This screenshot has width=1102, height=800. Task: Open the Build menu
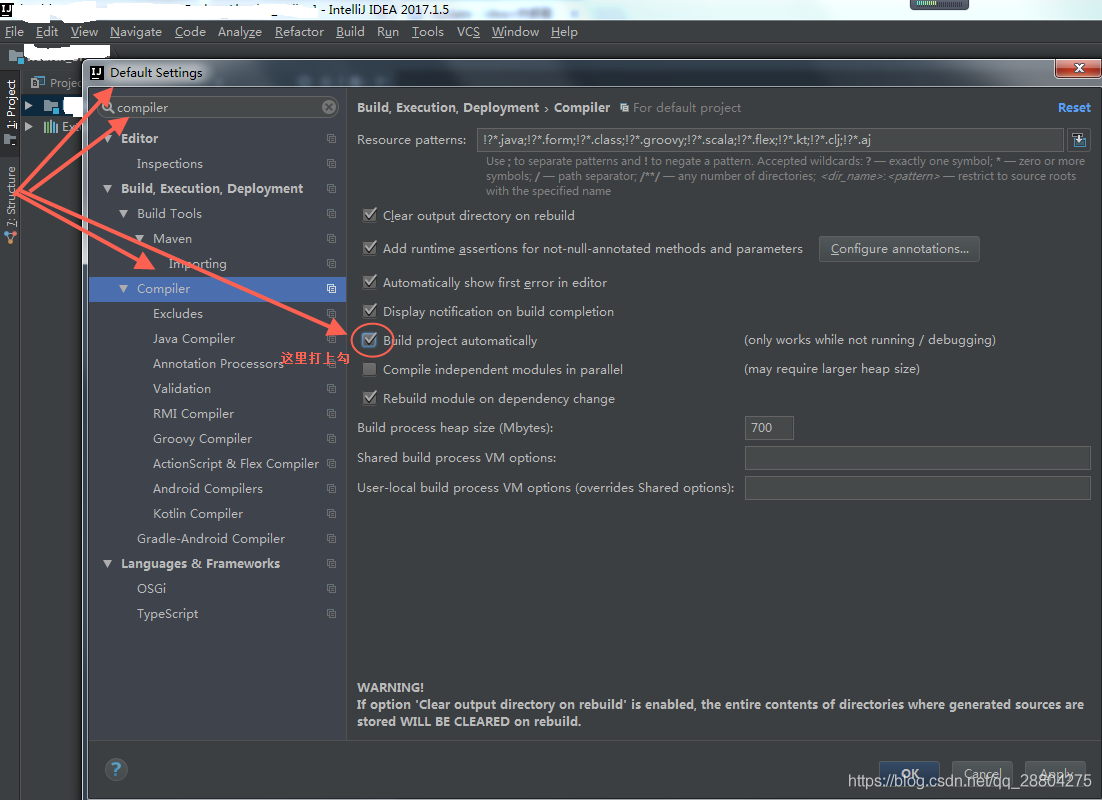tap(350, 32)
